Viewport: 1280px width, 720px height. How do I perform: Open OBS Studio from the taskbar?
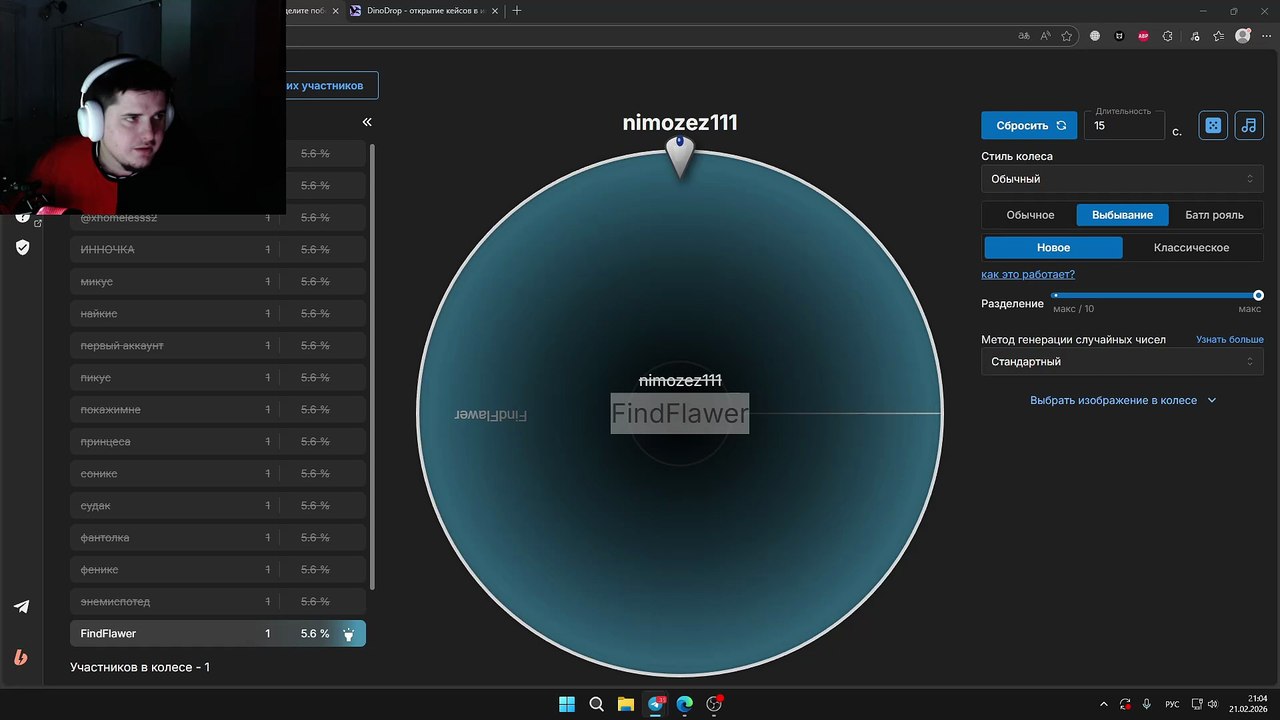[x=714, y=704]
